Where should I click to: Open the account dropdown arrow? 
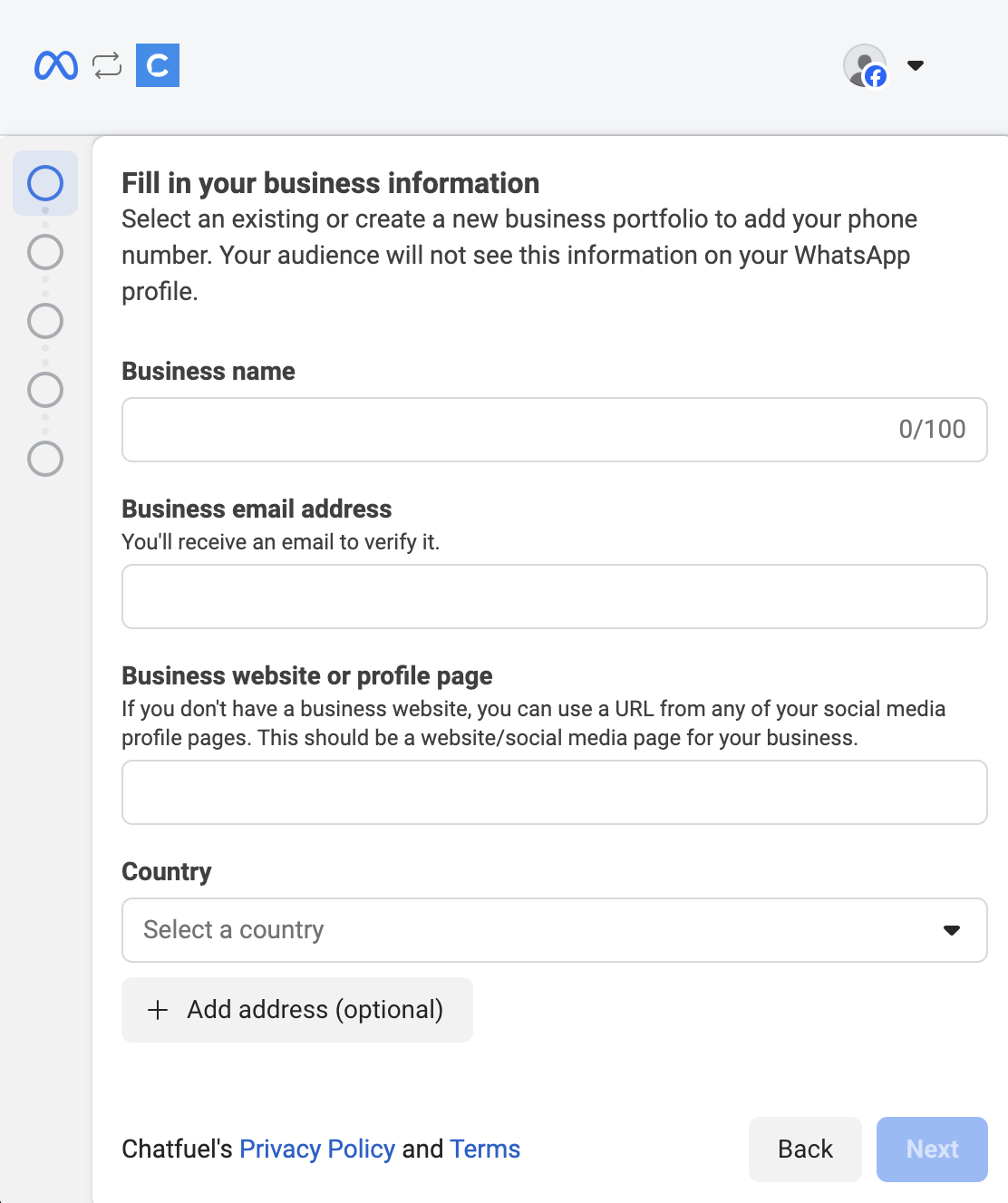(x=916, y=65)
